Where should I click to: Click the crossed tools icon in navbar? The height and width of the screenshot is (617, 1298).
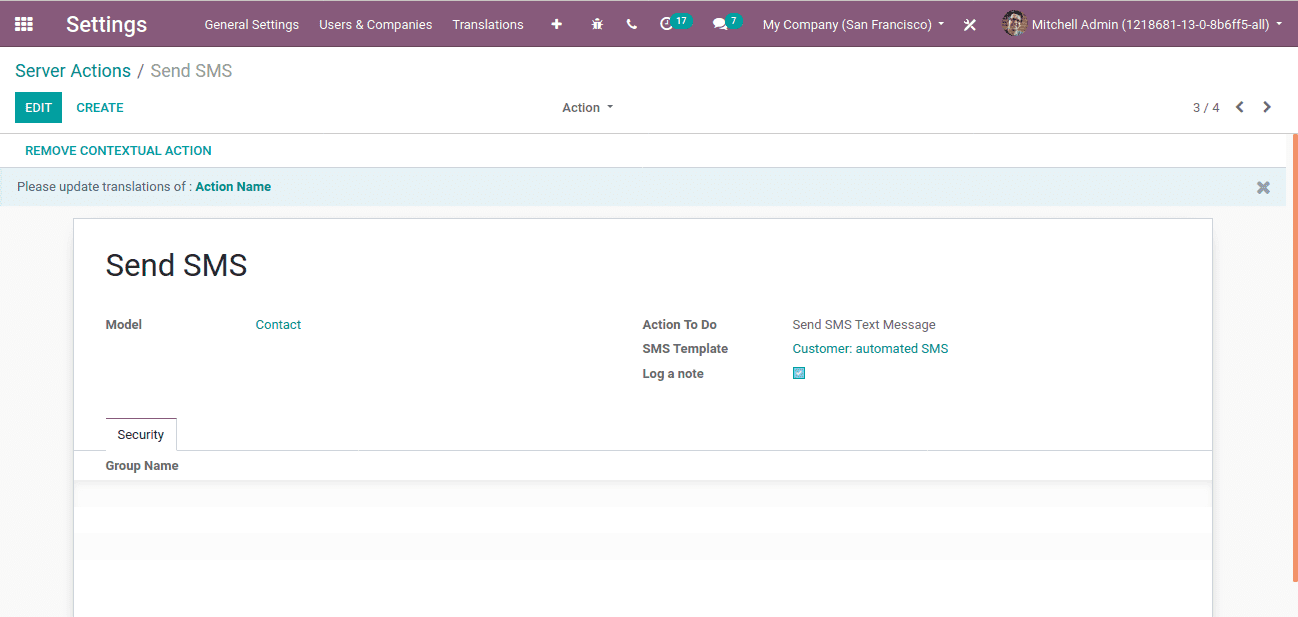969,25
